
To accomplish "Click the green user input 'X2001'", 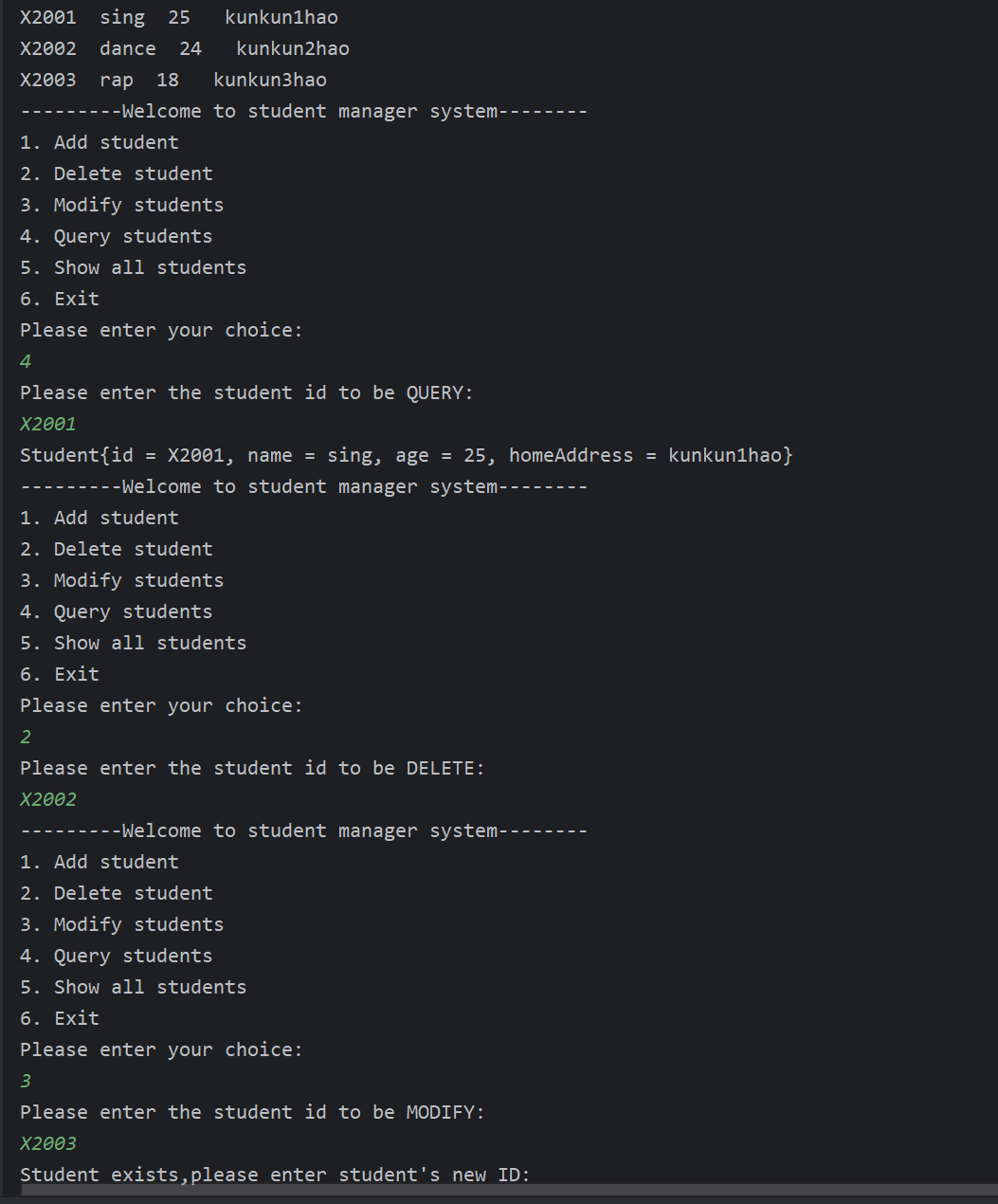I will click(48, 424).
